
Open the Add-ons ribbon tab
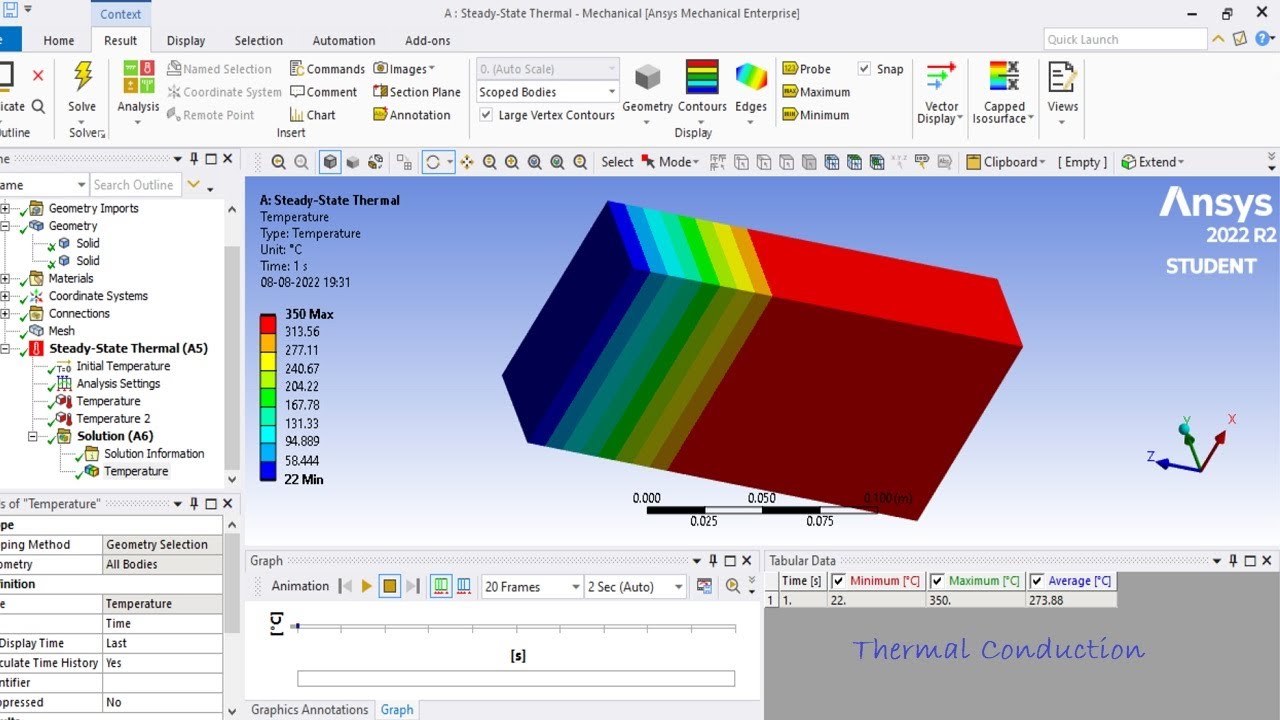(x=428, y=41)
